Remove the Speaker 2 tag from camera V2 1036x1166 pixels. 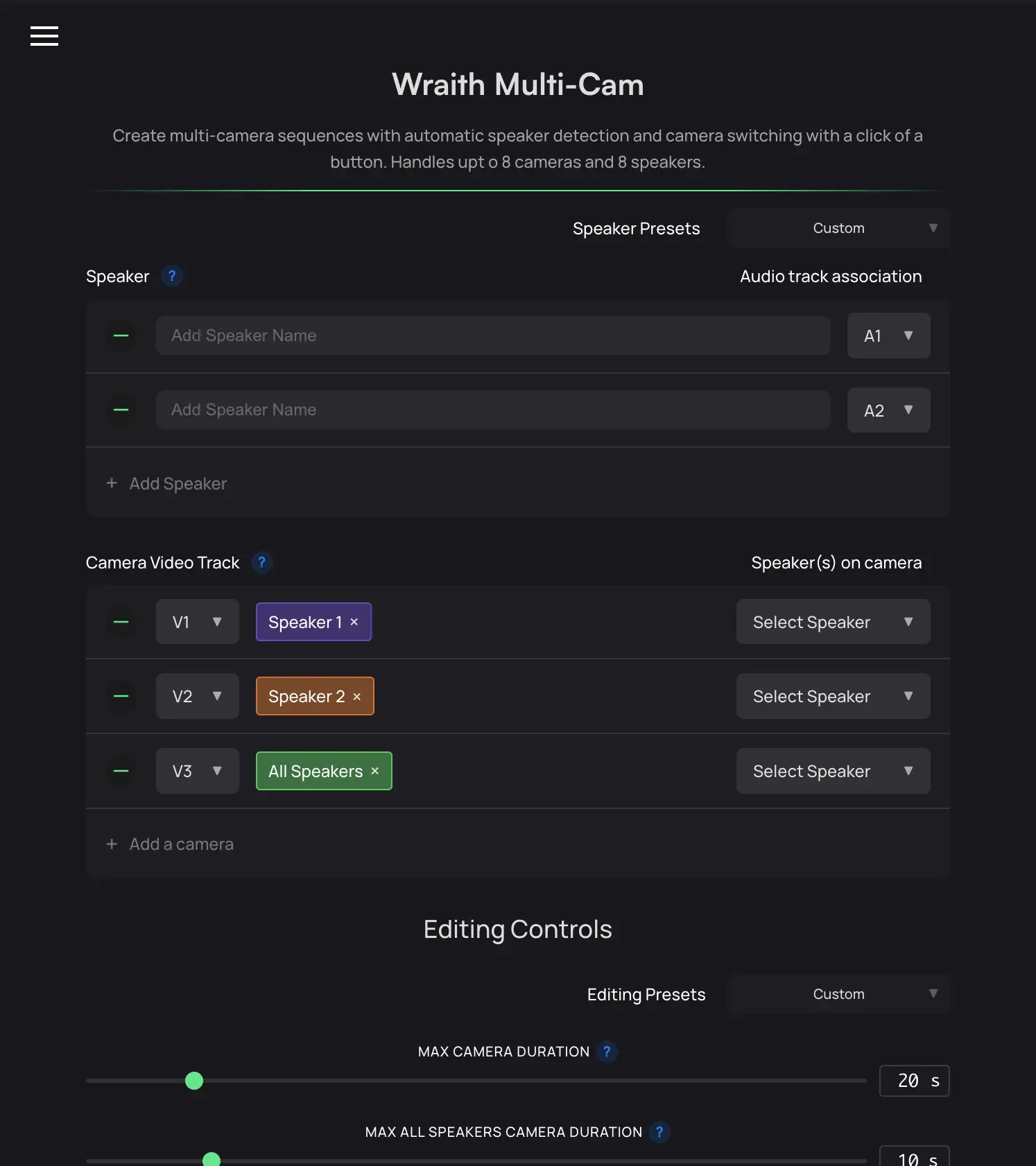click(x=357, y=696)
